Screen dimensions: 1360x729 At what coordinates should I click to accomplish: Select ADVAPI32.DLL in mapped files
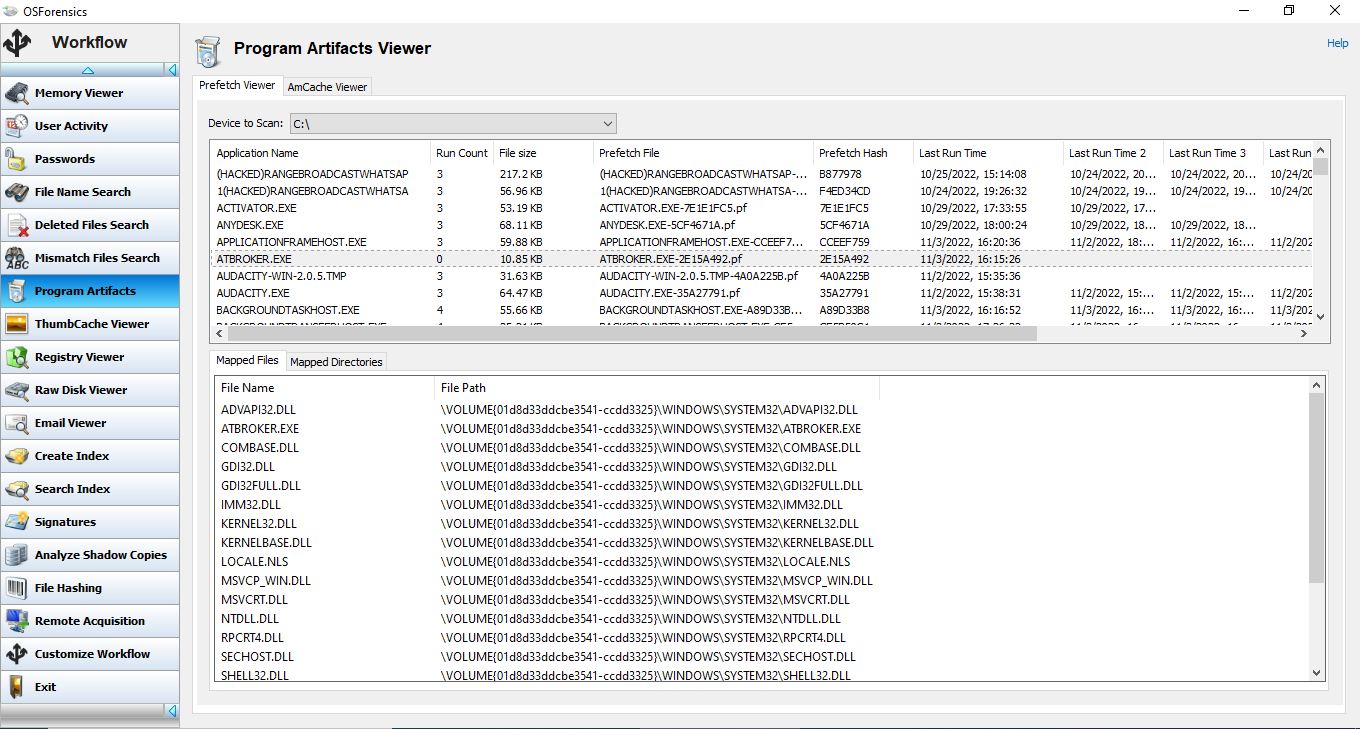click(258, 409)
